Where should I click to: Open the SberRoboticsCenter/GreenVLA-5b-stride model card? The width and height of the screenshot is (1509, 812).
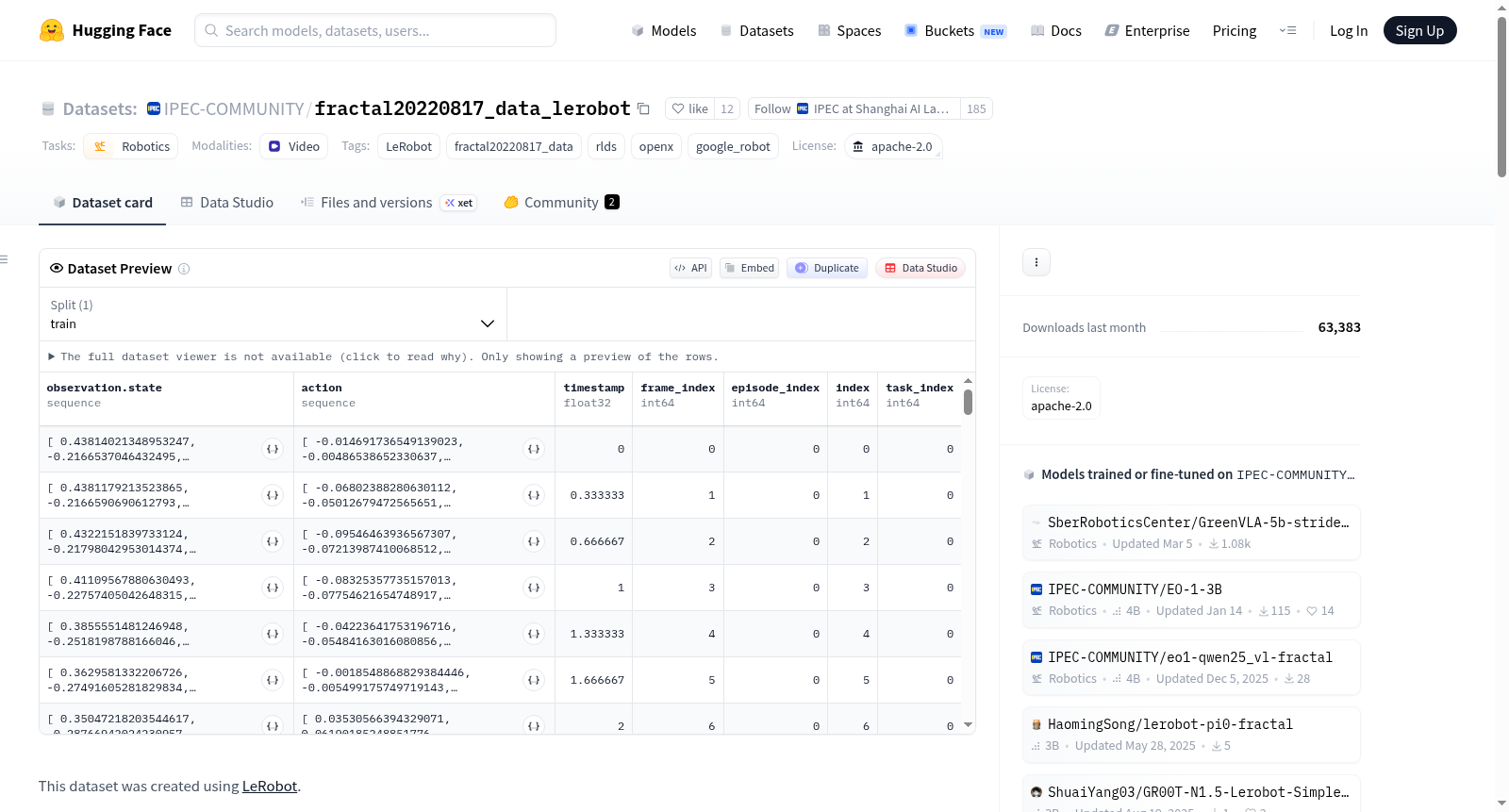[1191, 533]
